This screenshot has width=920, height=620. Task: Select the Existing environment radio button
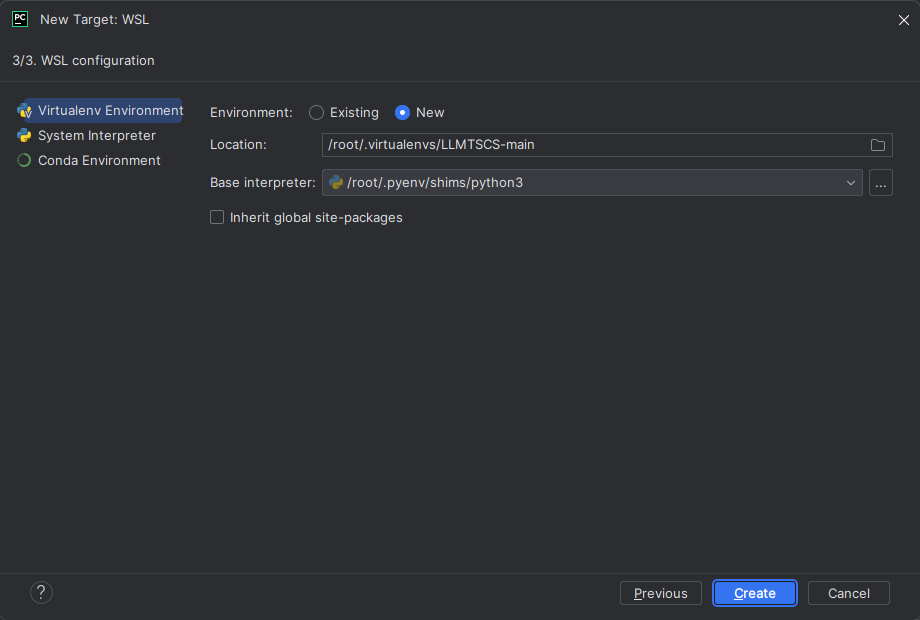[x=317, y=113]
